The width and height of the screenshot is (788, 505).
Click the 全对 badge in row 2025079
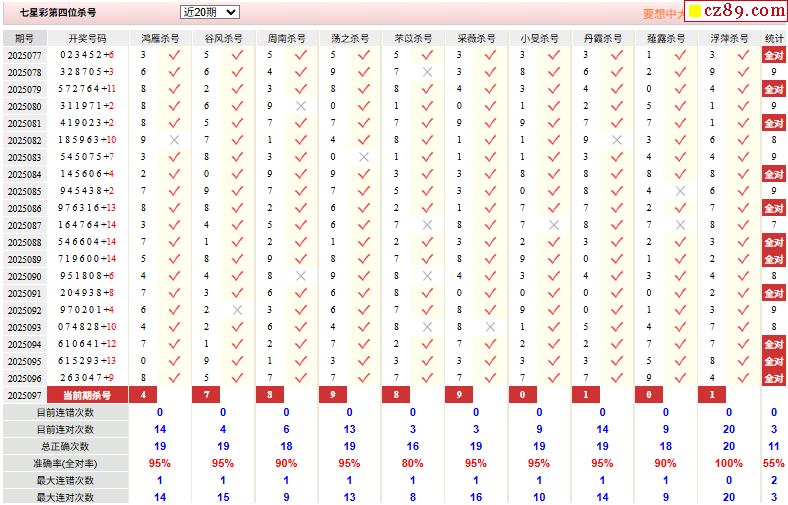coord(774,89)
